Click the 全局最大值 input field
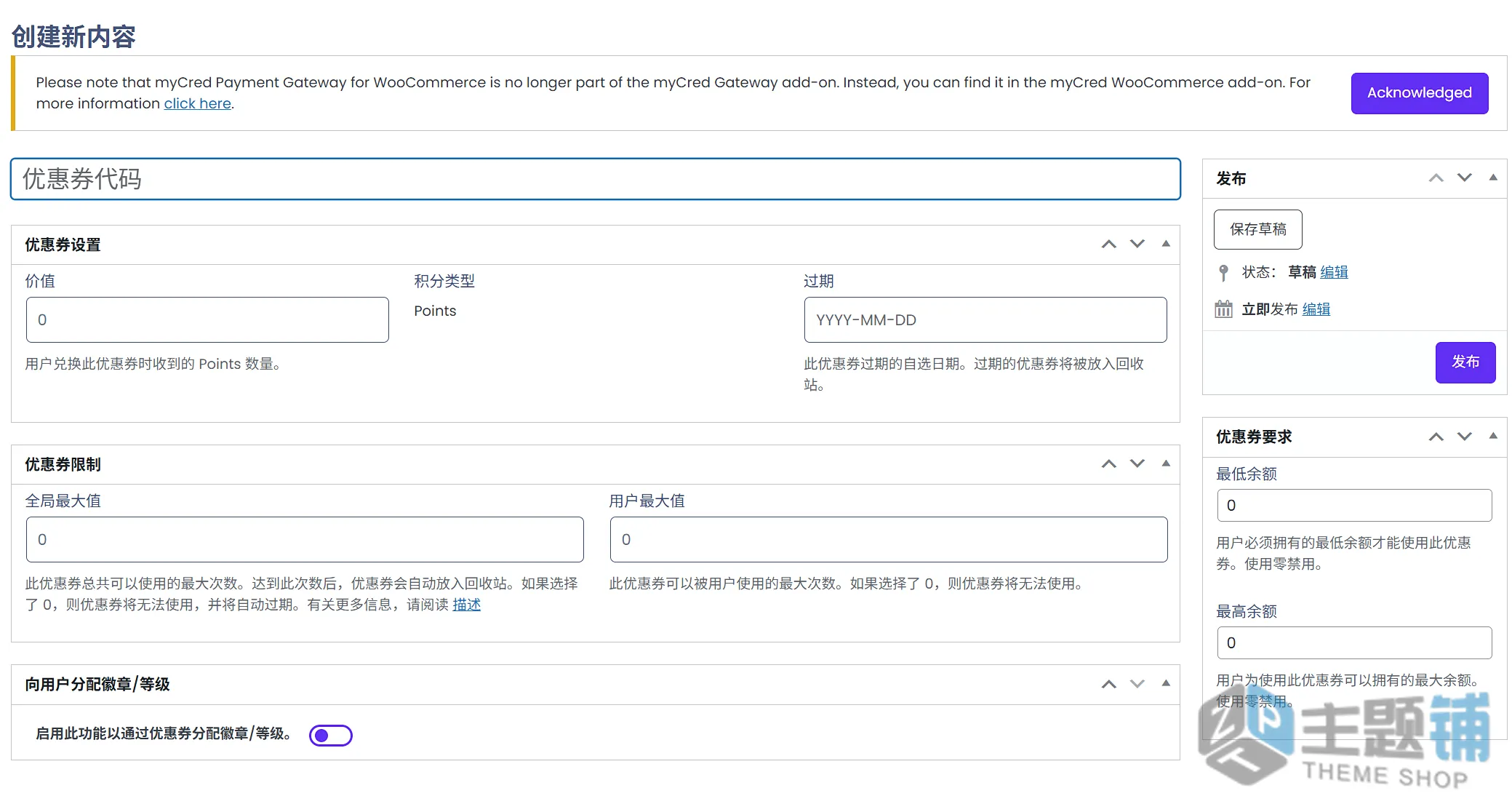This screenshot has height=812, width=1512. click(305, 539)
